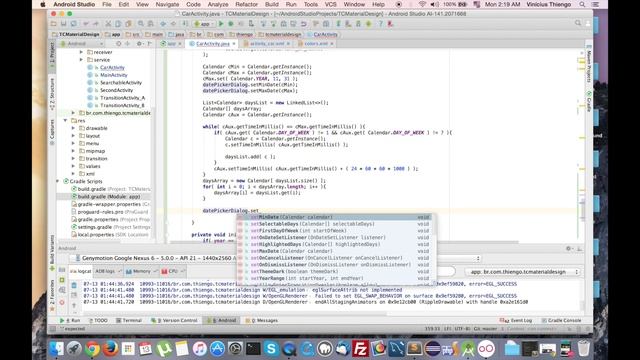This screenshot has height=360, width=640.
Task: Click the green Run app play button
Action: 221,24
